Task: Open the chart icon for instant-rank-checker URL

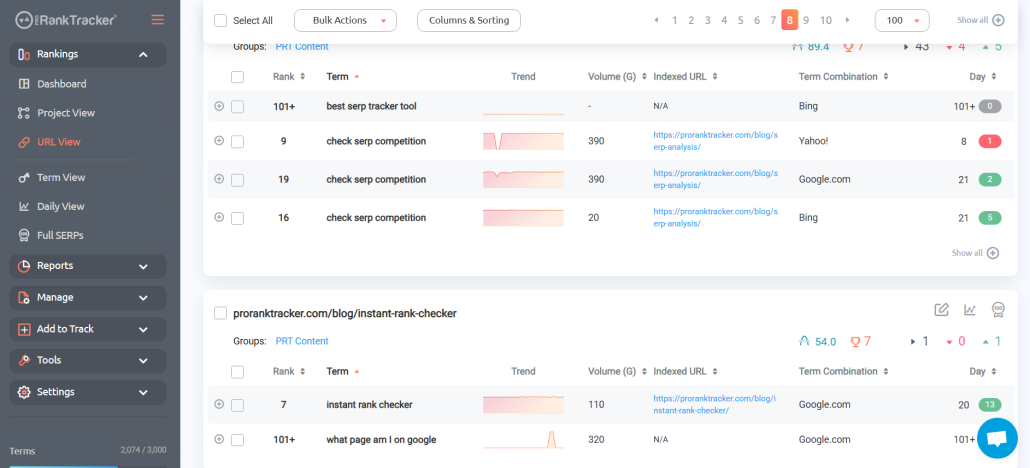Action: [970, 310]
